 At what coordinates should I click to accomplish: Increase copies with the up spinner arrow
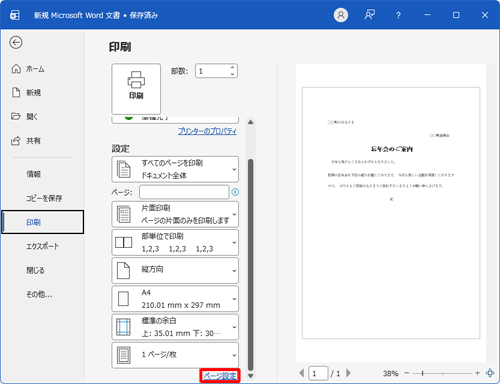(232, 67)
